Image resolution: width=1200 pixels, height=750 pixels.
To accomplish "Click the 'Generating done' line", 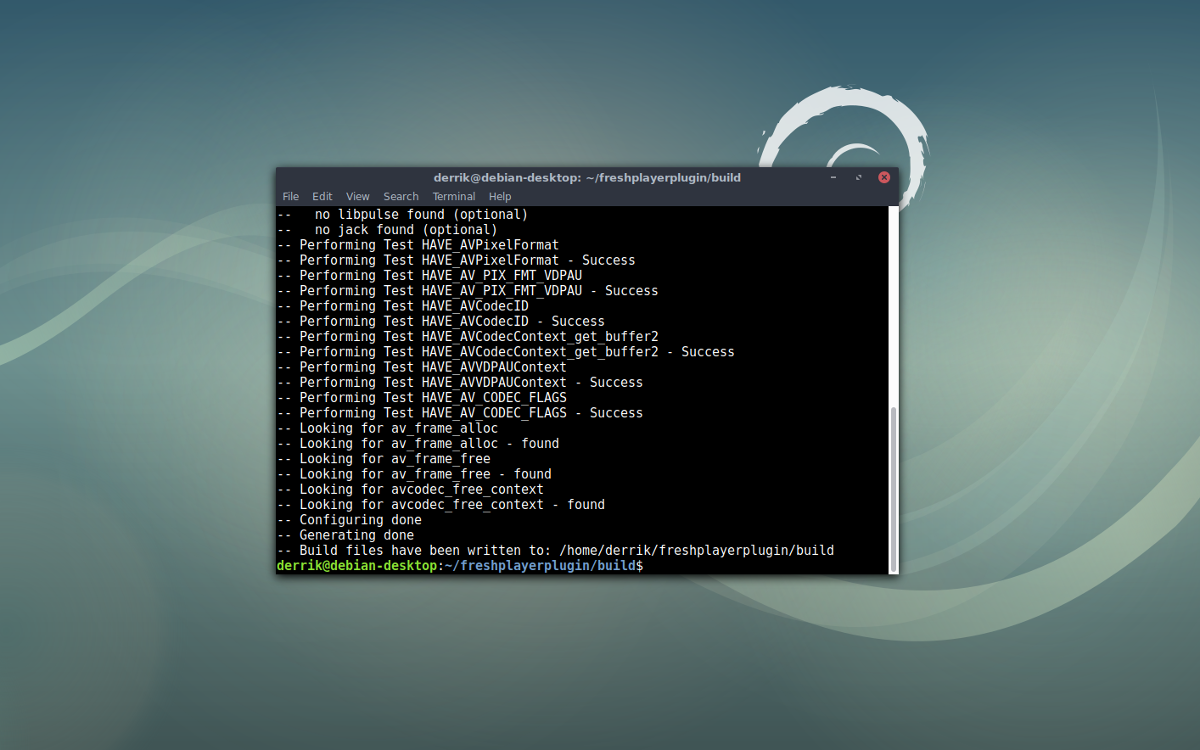I will (345, 535).
